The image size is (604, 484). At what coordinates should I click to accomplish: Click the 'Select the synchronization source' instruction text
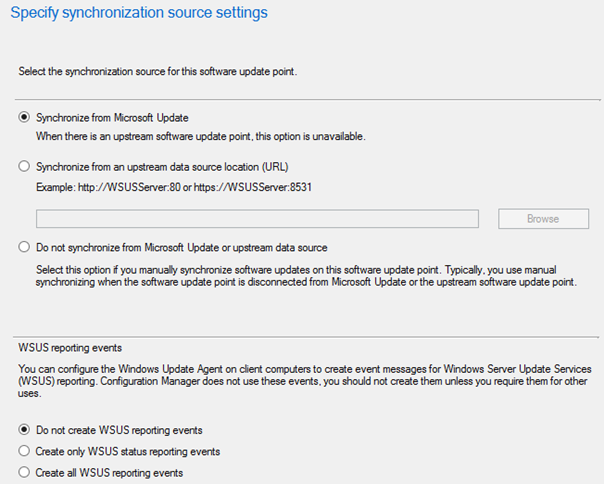coord(158,72)
